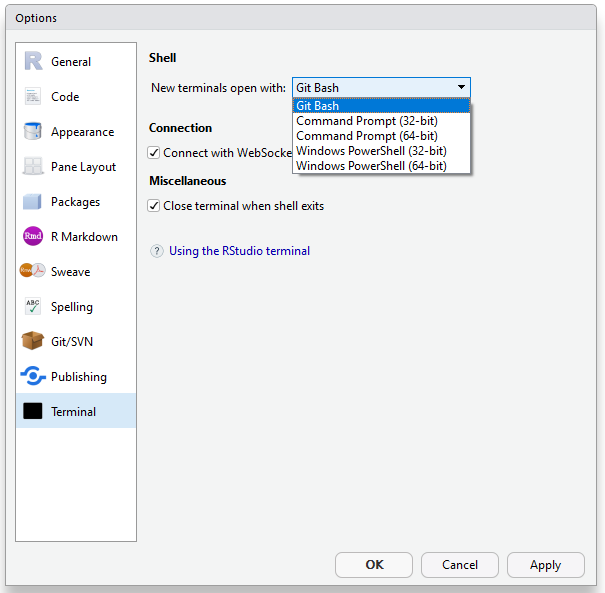The width and height of the screenshot is (605, 593).
Task: Select the R Markdown purple icon
Action: click(33, 237)
